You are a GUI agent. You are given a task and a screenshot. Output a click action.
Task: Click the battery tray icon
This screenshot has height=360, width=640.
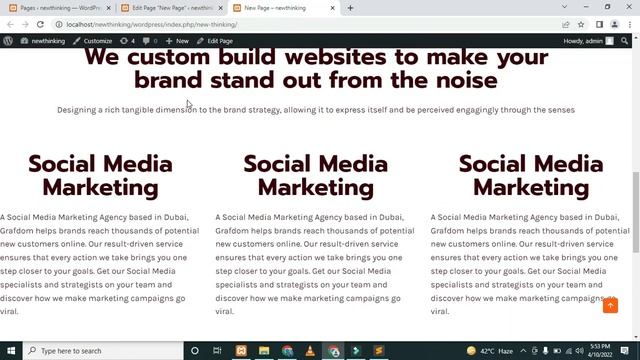557,351
